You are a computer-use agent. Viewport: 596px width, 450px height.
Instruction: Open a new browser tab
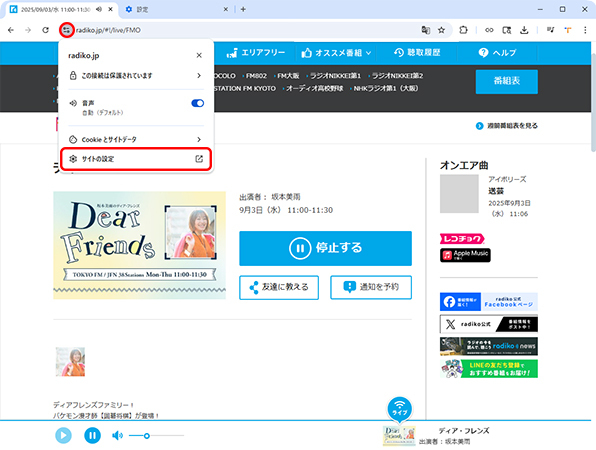pyautogui.click(x=243, y=10)
